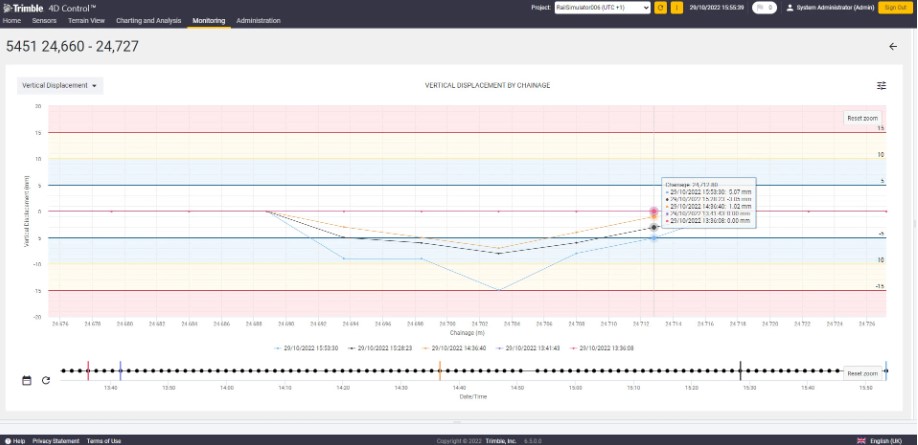Viewport: 918px width, 445px height.
Task: Click the back arrow icon
Action: (893, 46)
